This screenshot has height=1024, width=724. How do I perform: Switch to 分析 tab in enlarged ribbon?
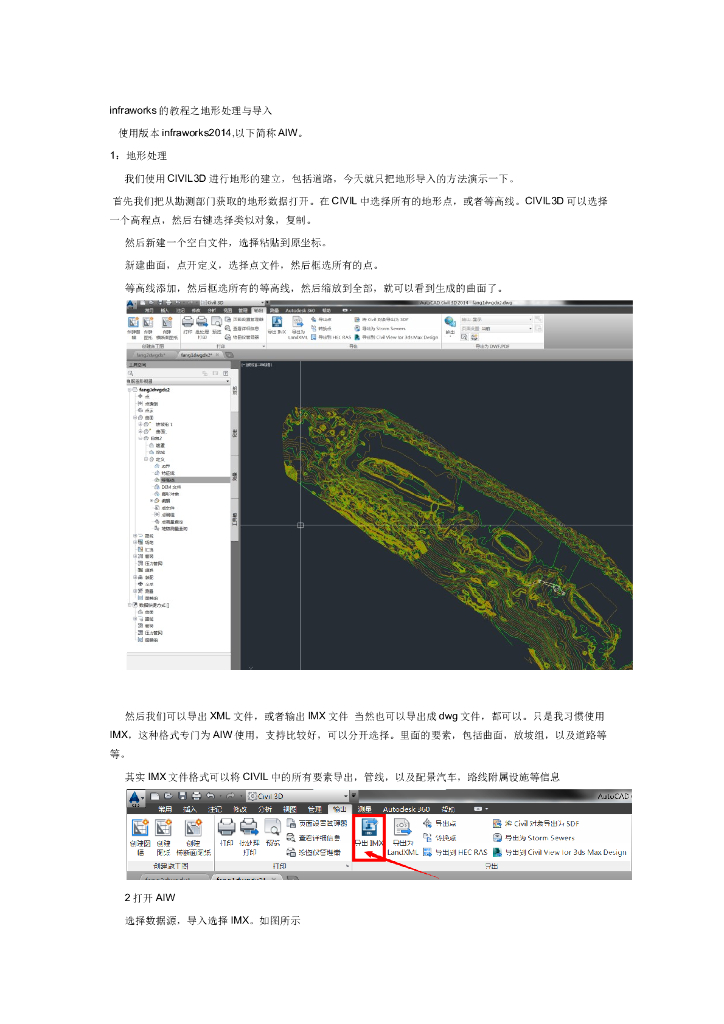(264, 809)
